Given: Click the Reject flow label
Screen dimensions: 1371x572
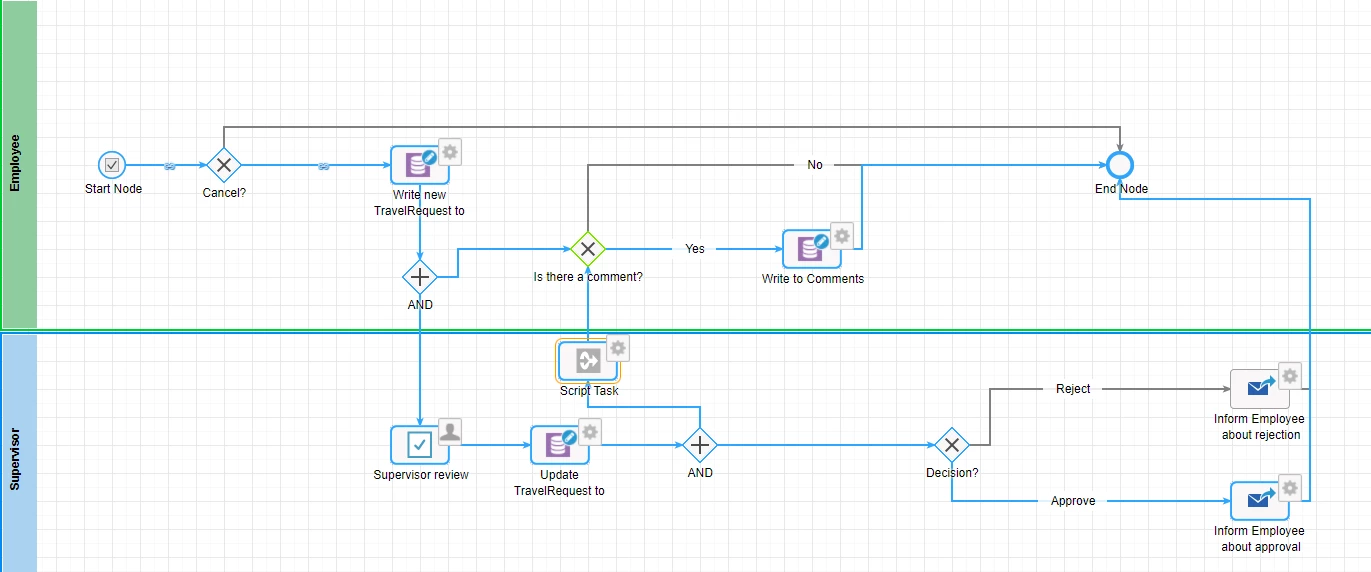Looking at the screenshot, I should pos(1073,389).
